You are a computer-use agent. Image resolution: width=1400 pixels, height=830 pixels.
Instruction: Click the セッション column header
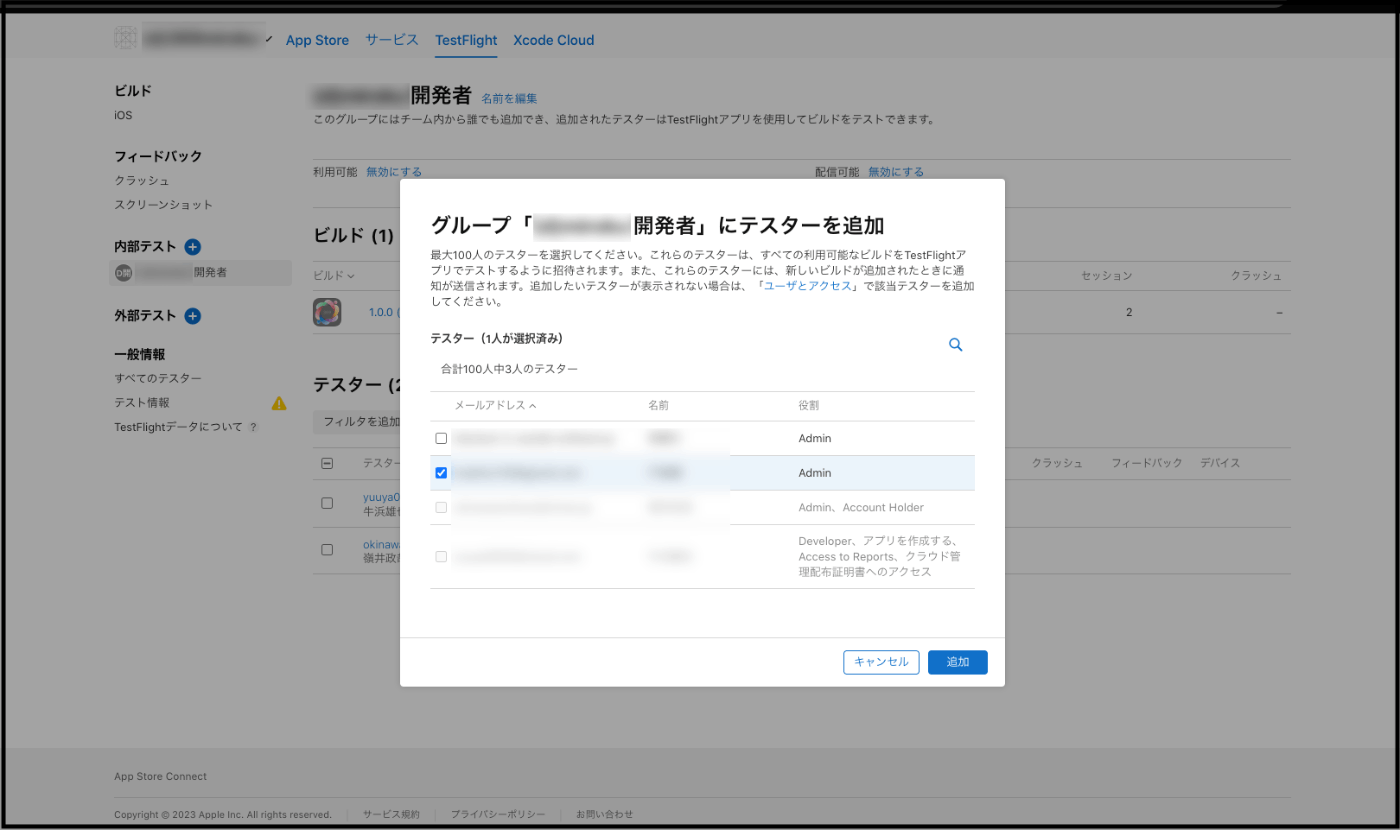pos(1106,275)
